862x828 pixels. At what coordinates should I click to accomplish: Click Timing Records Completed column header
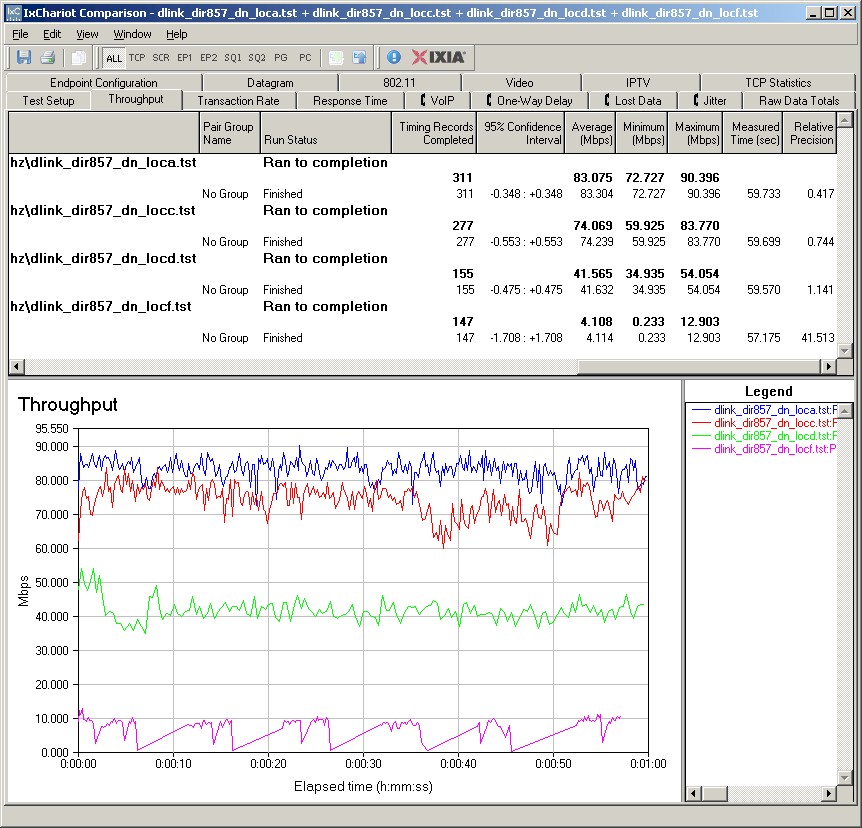click(434, 133)
